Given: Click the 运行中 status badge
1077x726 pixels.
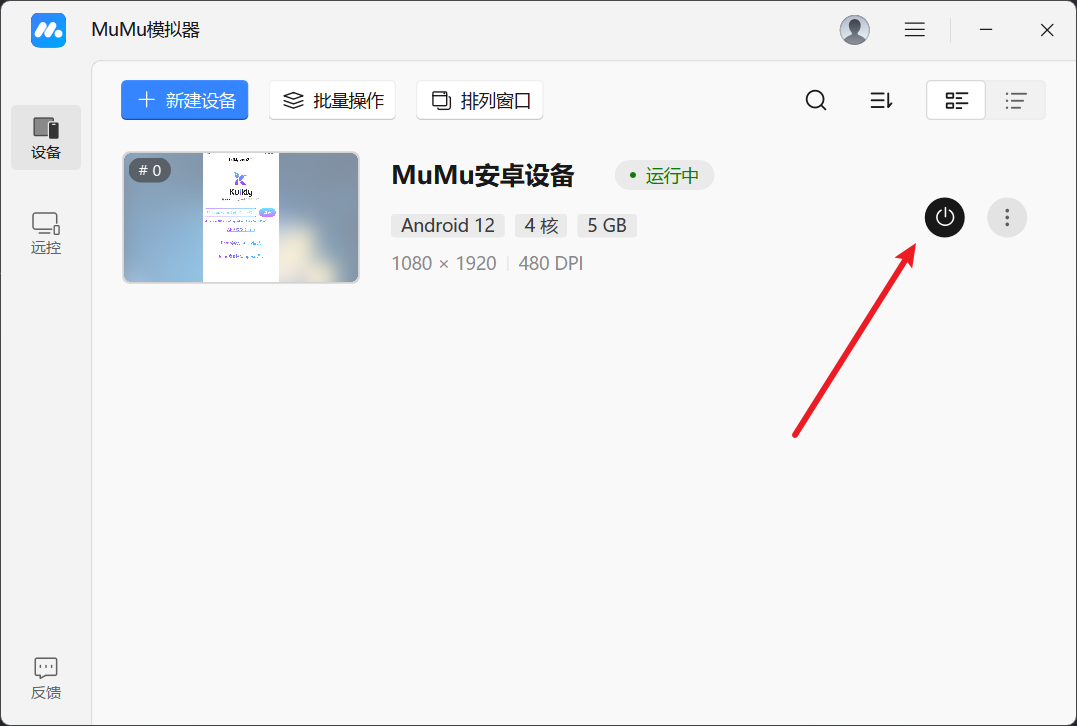Looking at the screenshot, I should click(664, 176).
